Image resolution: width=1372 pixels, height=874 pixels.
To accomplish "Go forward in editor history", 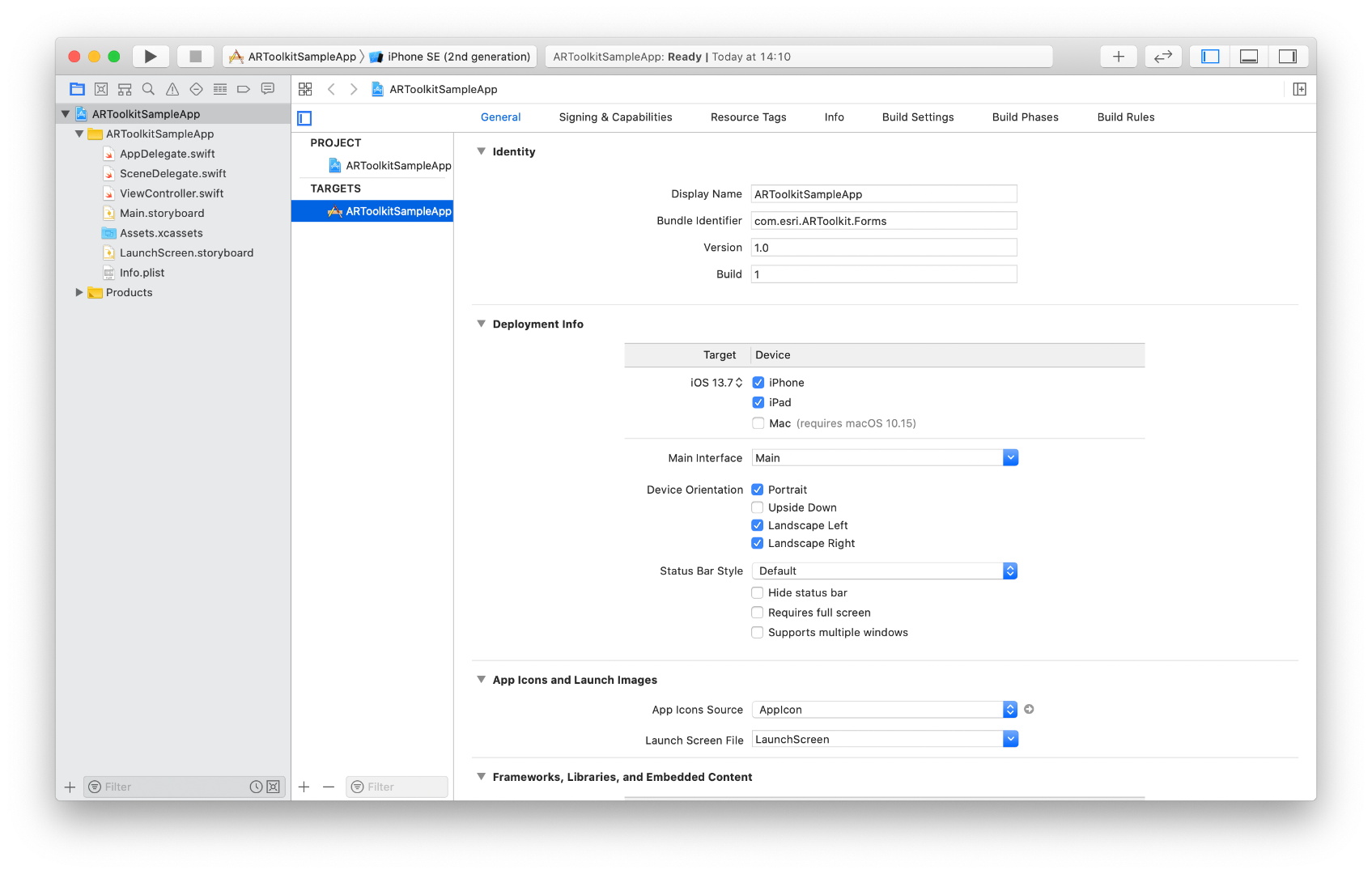I will 354,89.
